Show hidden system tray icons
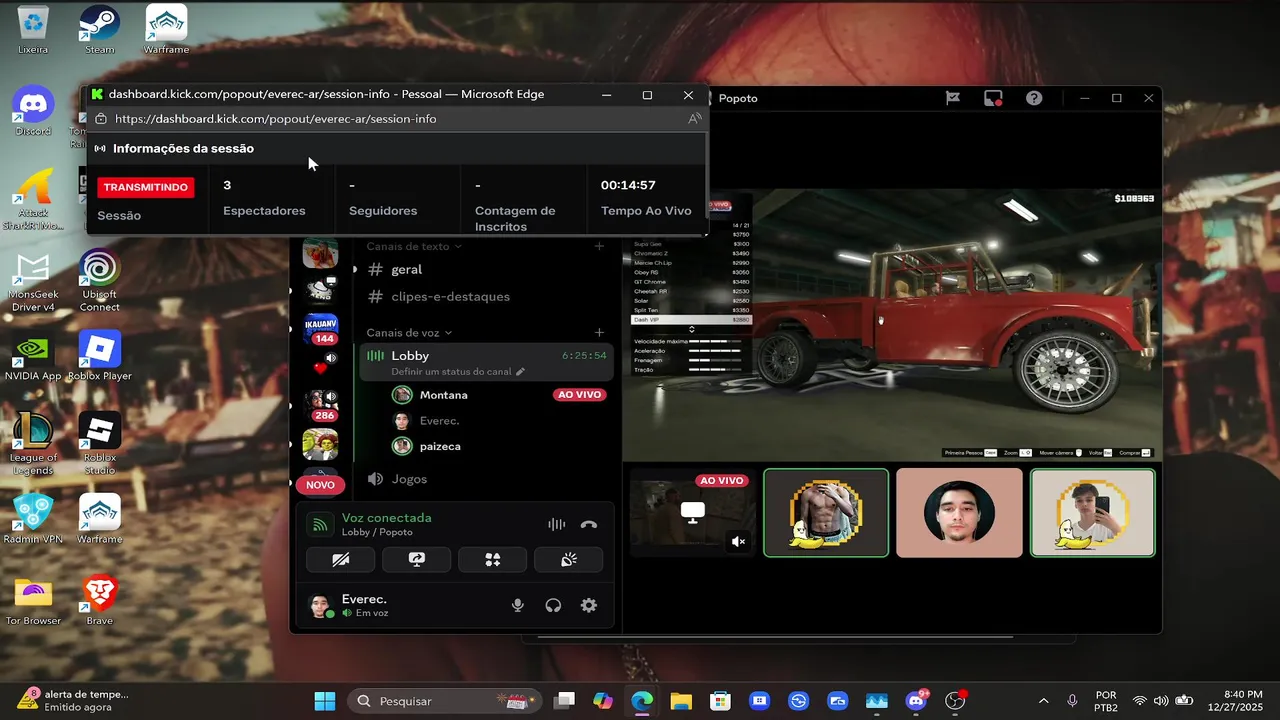The height and width of the screenshot is (720, 1280). tap(1044, 701)
